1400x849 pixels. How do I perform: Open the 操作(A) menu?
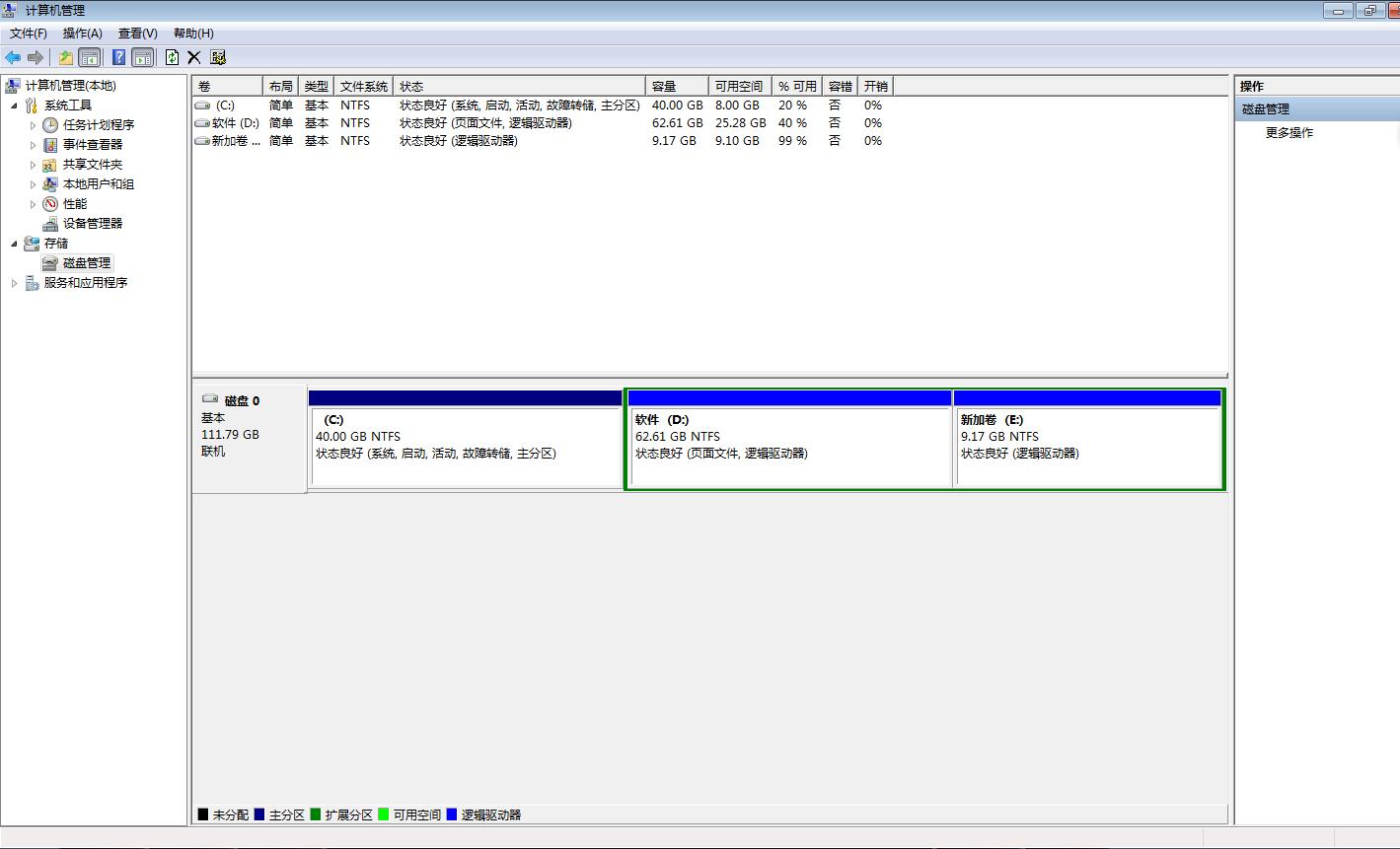[x=83, y=34]
